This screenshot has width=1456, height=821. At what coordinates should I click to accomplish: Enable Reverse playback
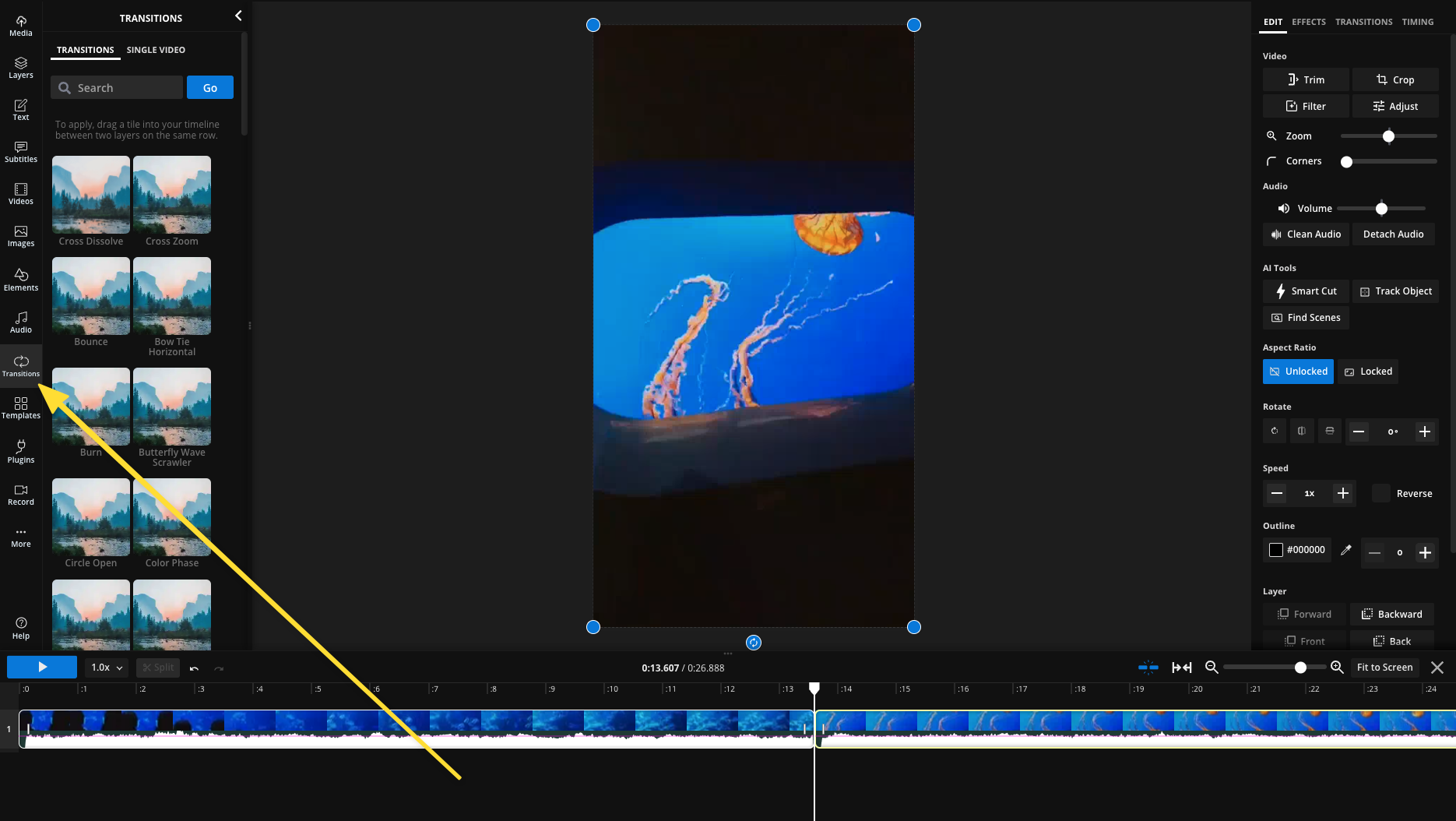click(1380, 493)
